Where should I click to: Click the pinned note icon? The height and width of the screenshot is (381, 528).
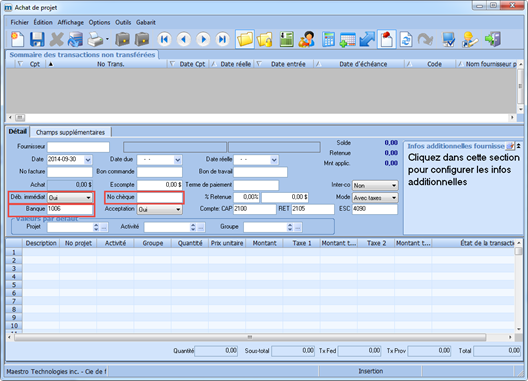click(x=387, y=39)
